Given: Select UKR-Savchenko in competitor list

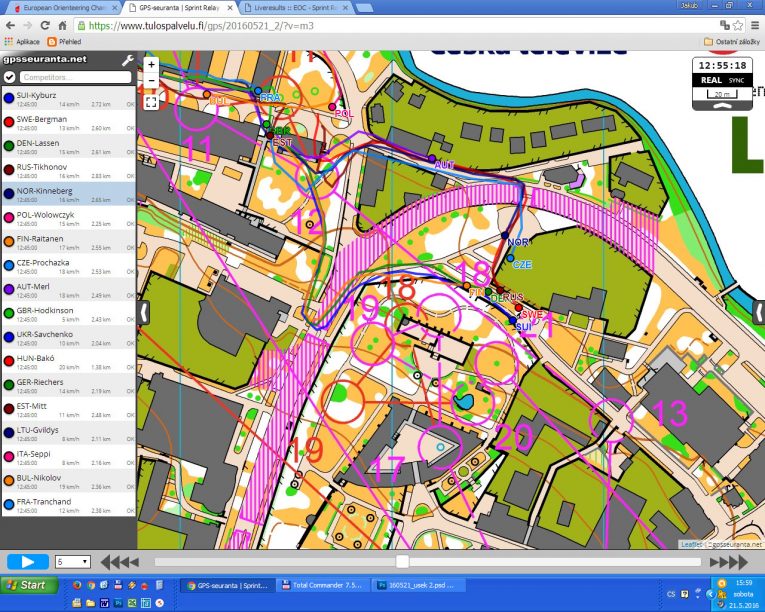Looking at the screenshot, I should tap(68, 338).
